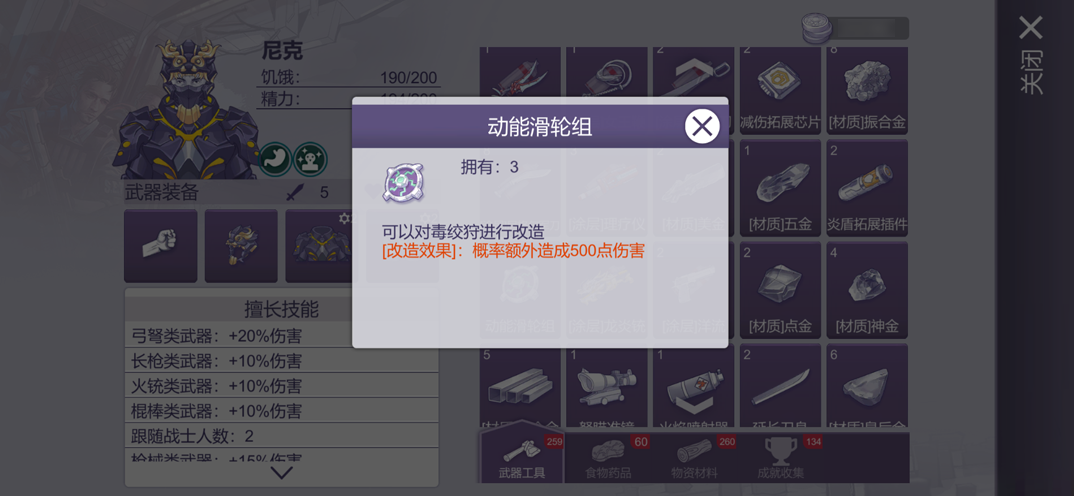The width and height of the screenshot is (1074, 496).
Task: Tap the chest armor equipment slot
Action: (x=322, y=246)
